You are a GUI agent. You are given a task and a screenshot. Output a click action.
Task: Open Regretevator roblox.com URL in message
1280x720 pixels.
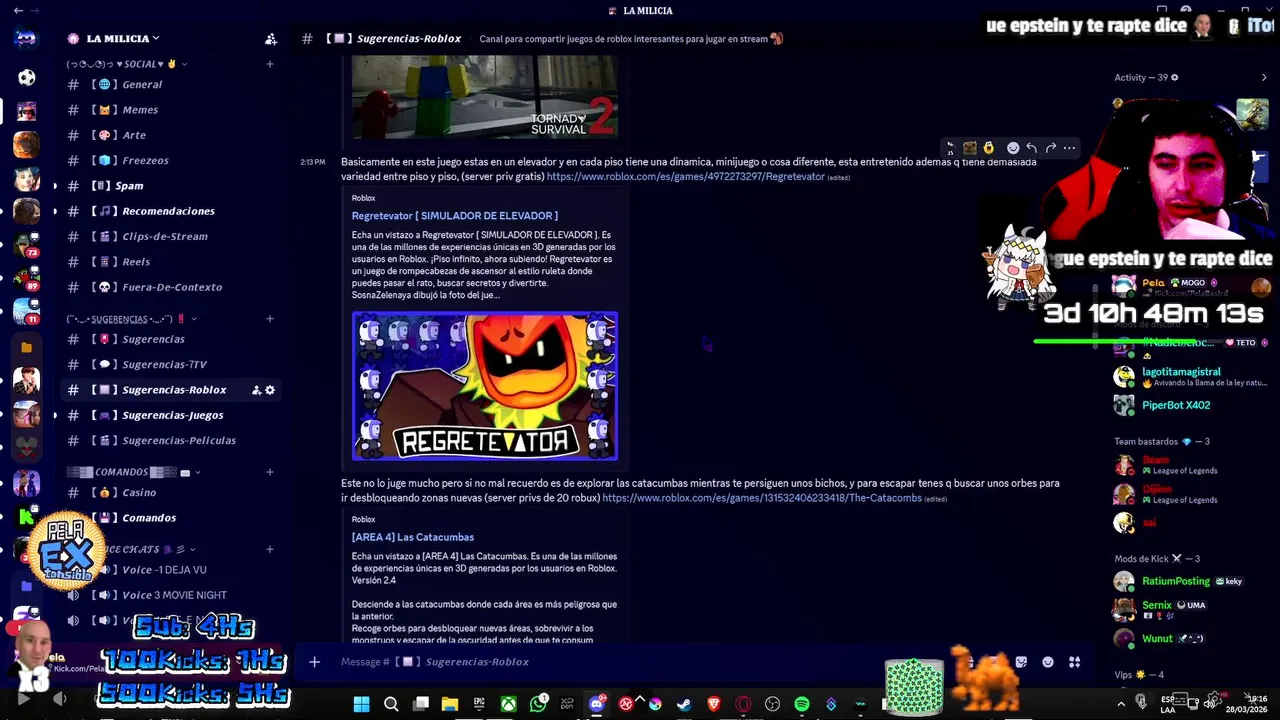click(686, 177)
